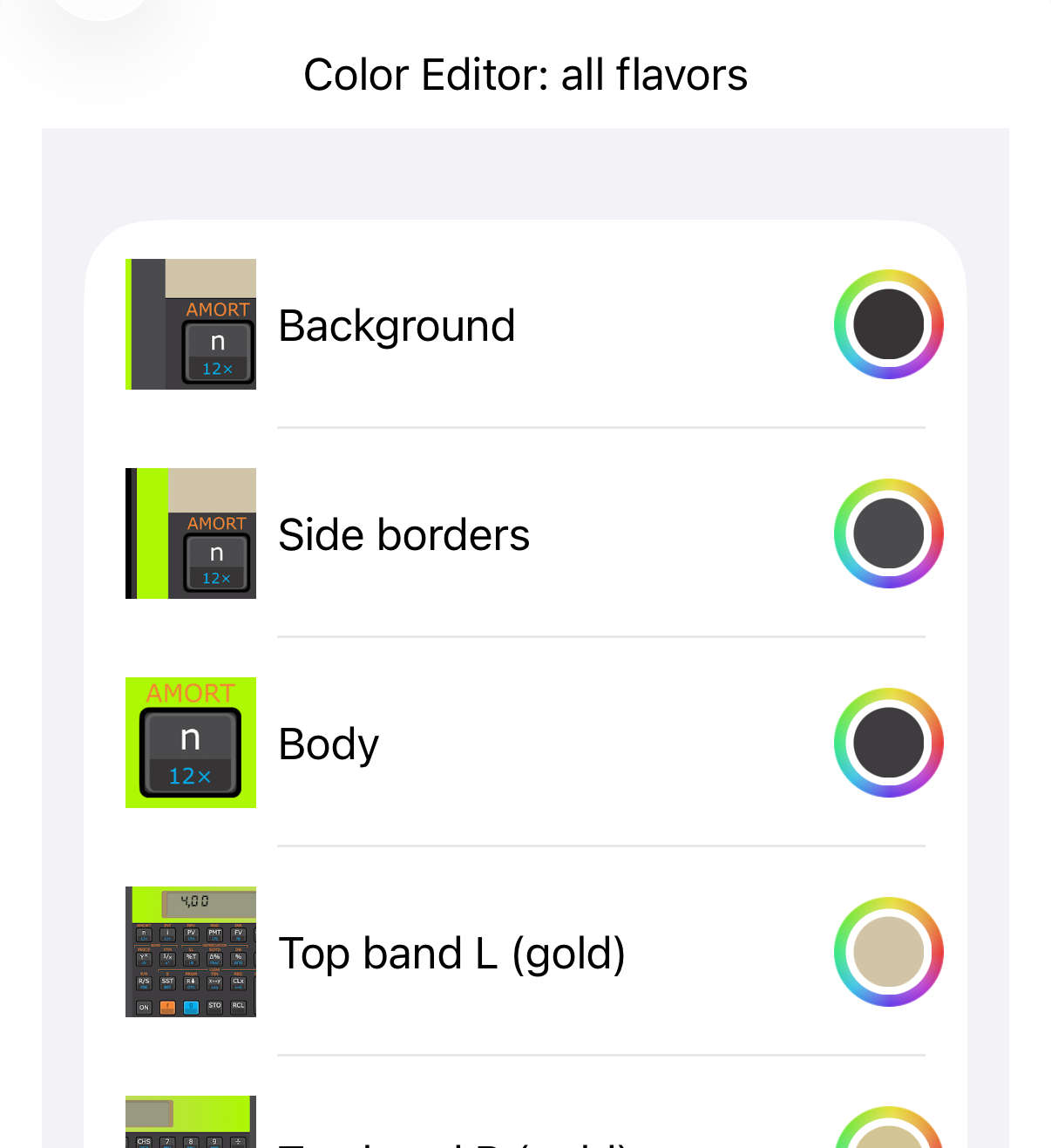Tap the Top band L gold color well
The height and width of the screenshot is (1148, 1051).
click(x=888, y=952)
